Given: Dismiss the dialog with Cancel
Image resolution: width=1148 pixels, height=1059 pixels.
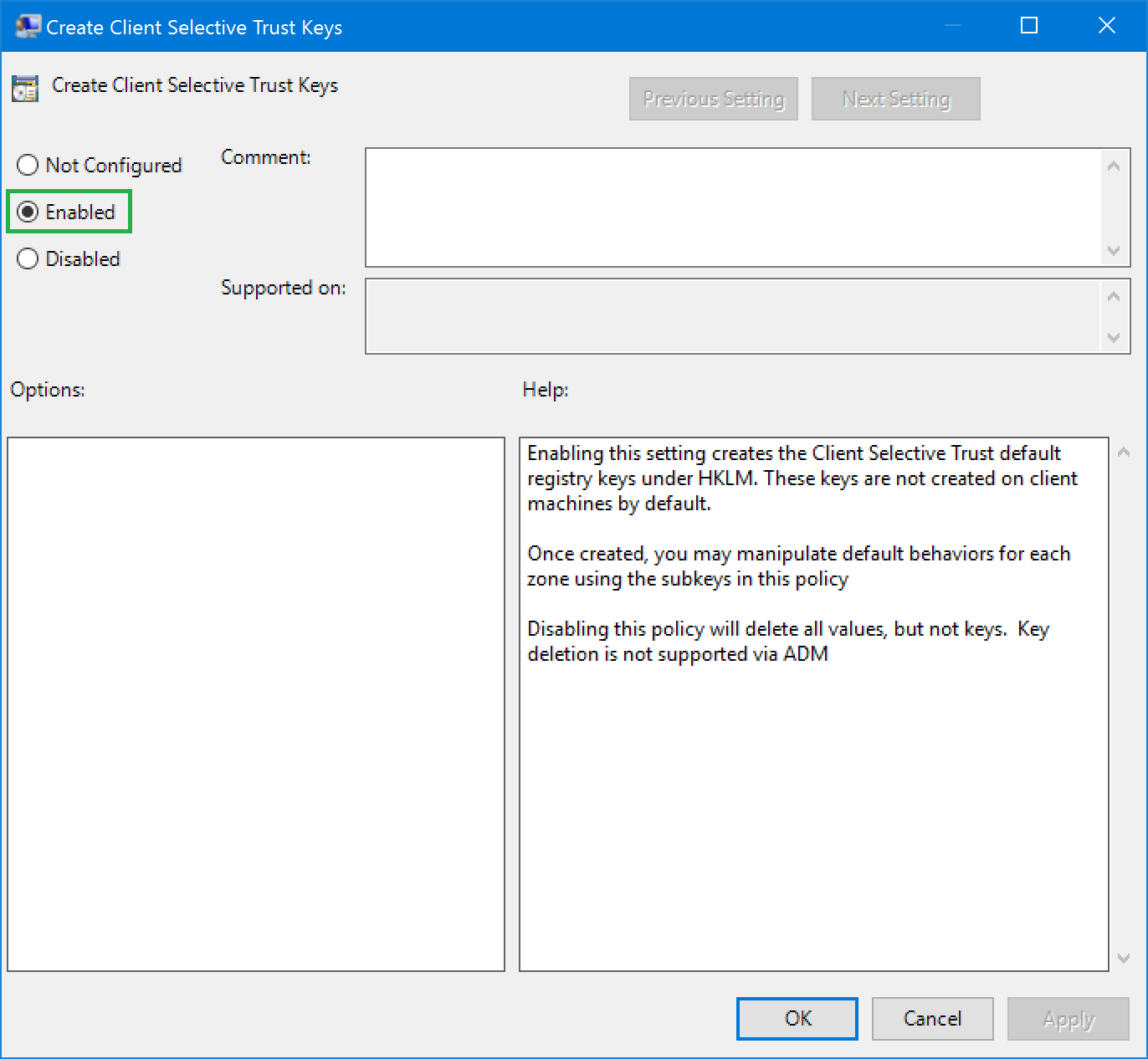Looking at the screenshot, I should 932,1019.
